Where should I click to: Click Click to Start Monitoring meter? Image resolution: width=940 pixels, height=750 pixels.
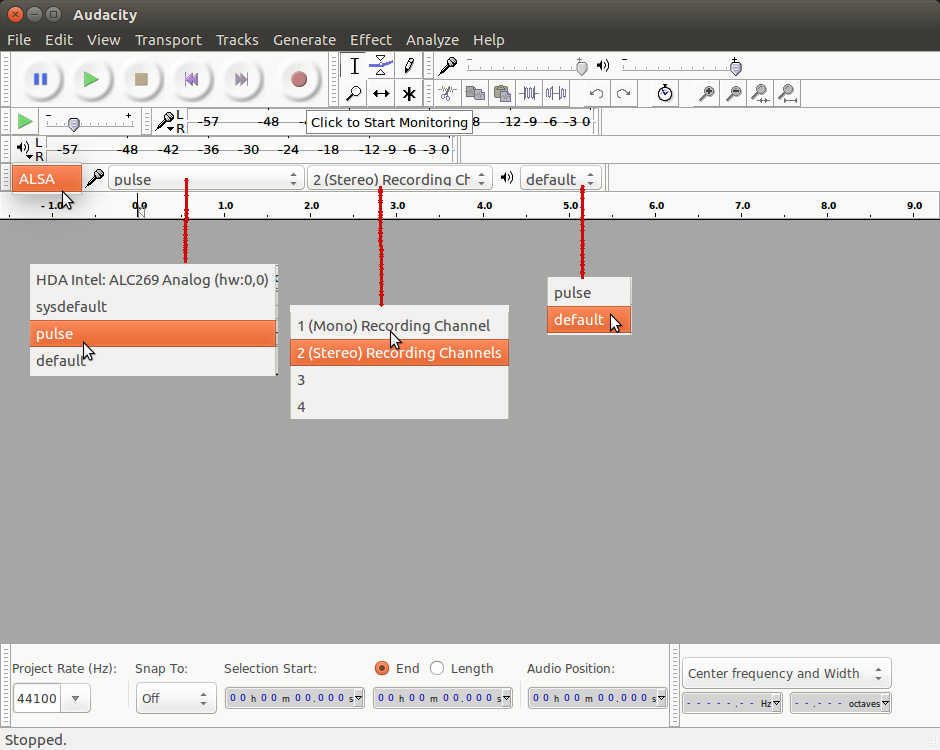(389, 122)
